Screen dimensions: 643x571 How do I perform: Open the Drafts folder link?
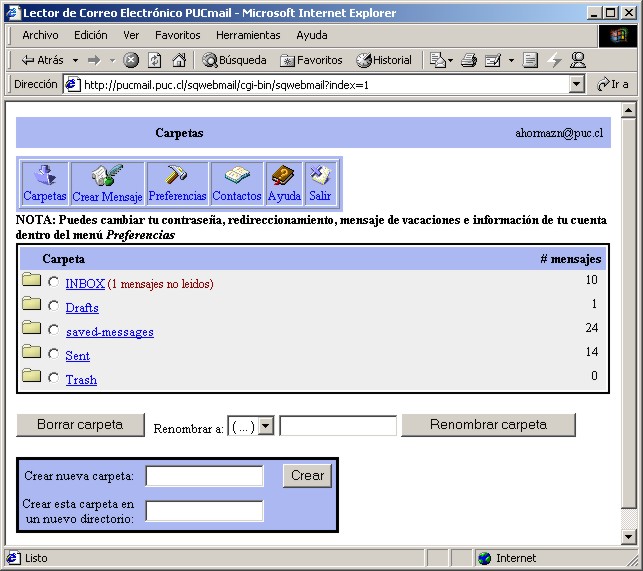point(82,308)
